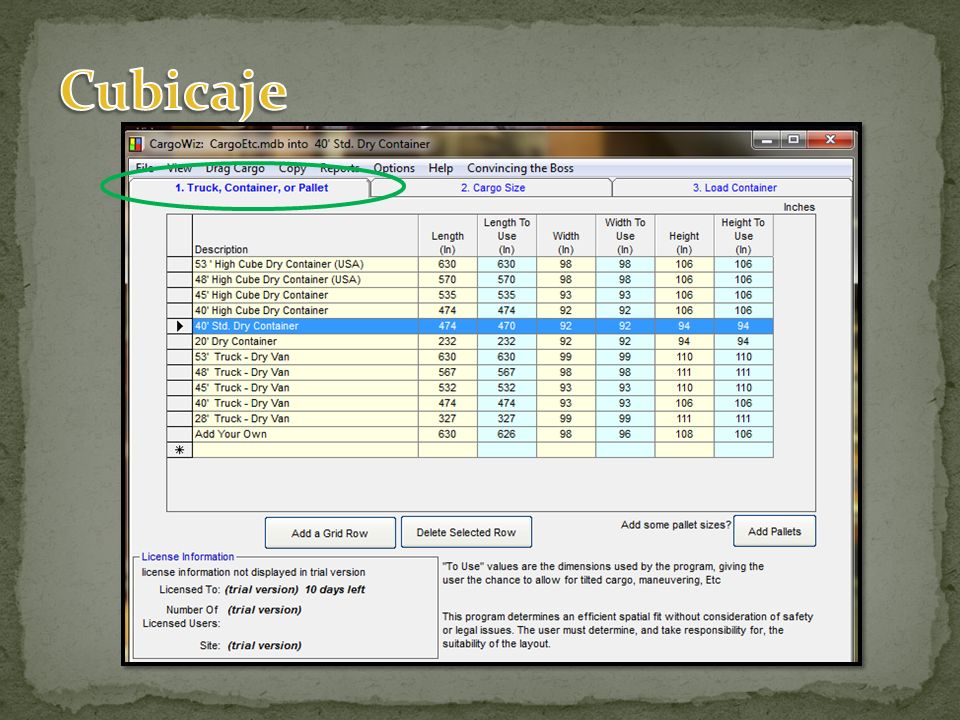Select the 20' Dry Container row
960x720 pixels.
coord(470,342)
